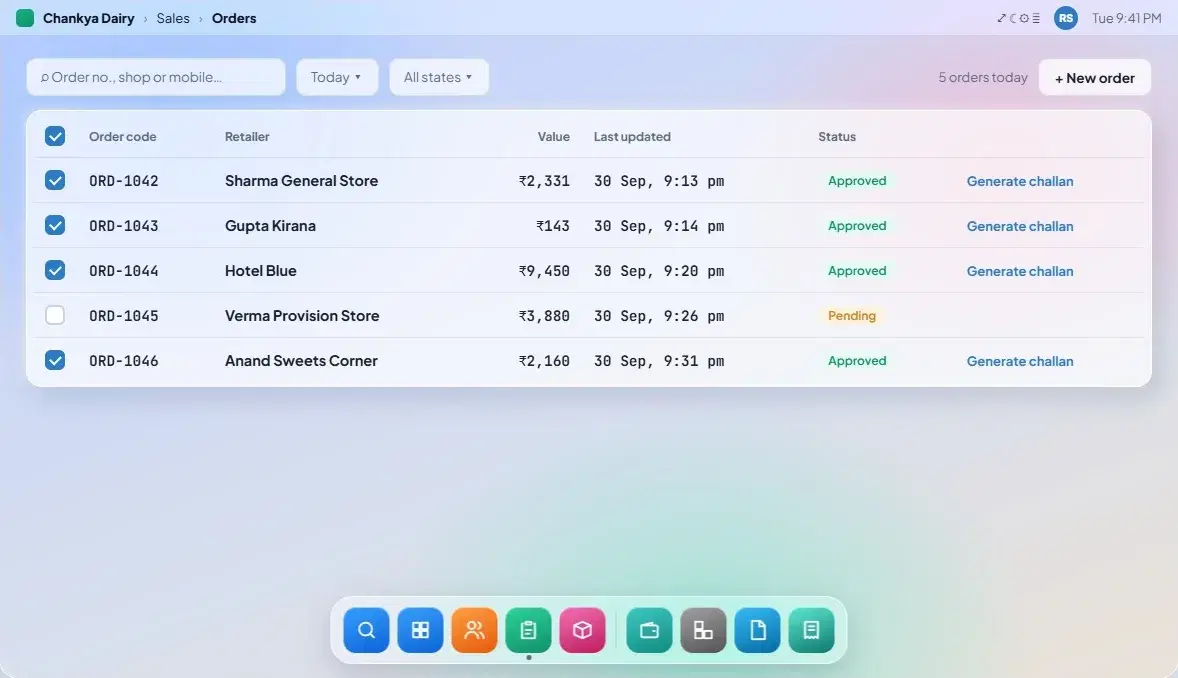Screen dimensions: 1178x678
Task: Open the Today date filter dropdown
Action: 337,77
